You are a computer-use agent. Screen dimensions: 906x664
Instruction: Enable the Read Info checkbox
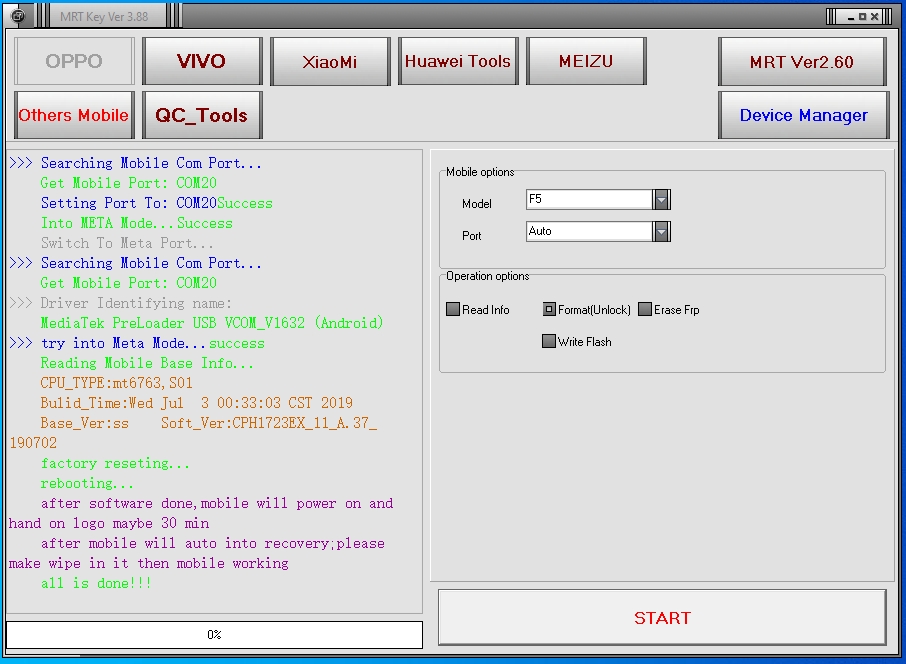click(453, 309)
